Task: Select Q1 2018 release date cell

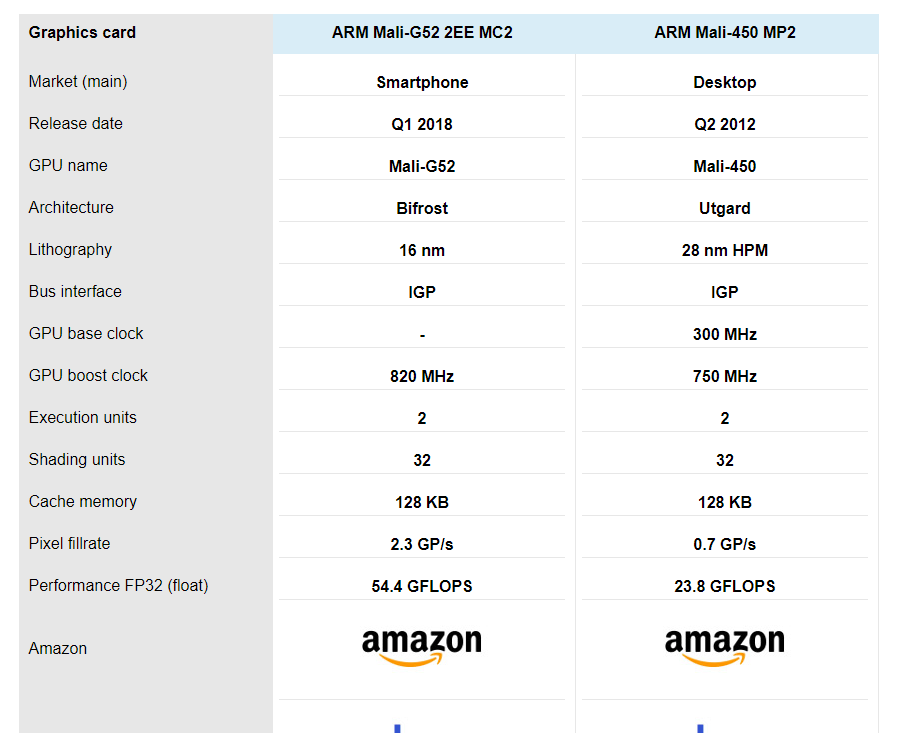Action: 422,124
